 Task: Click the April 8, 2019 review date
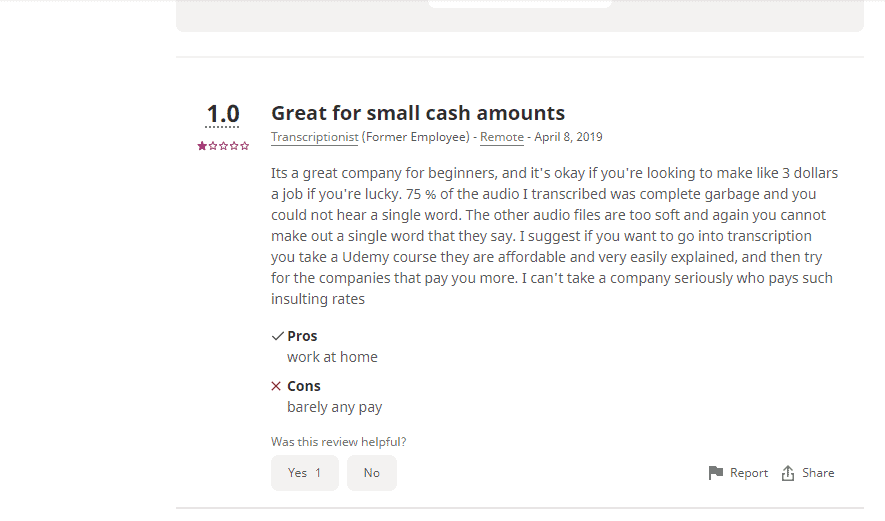(x=568, y=137)
